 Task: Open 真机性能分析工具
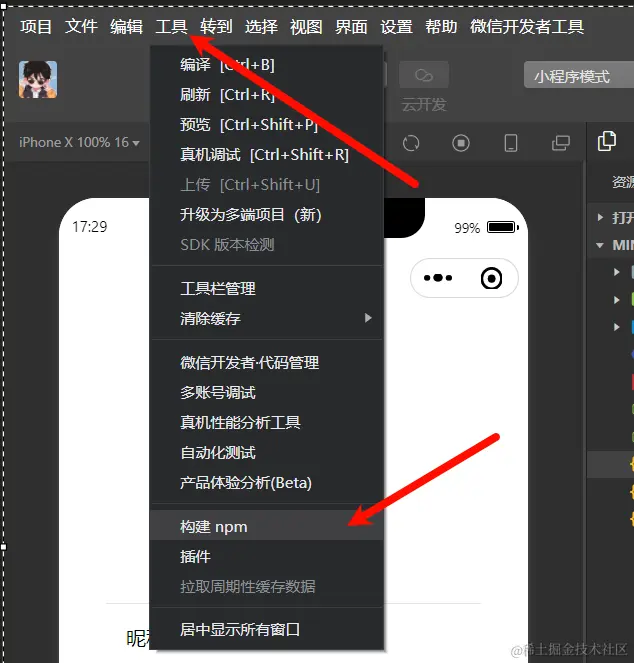point(266,422)
